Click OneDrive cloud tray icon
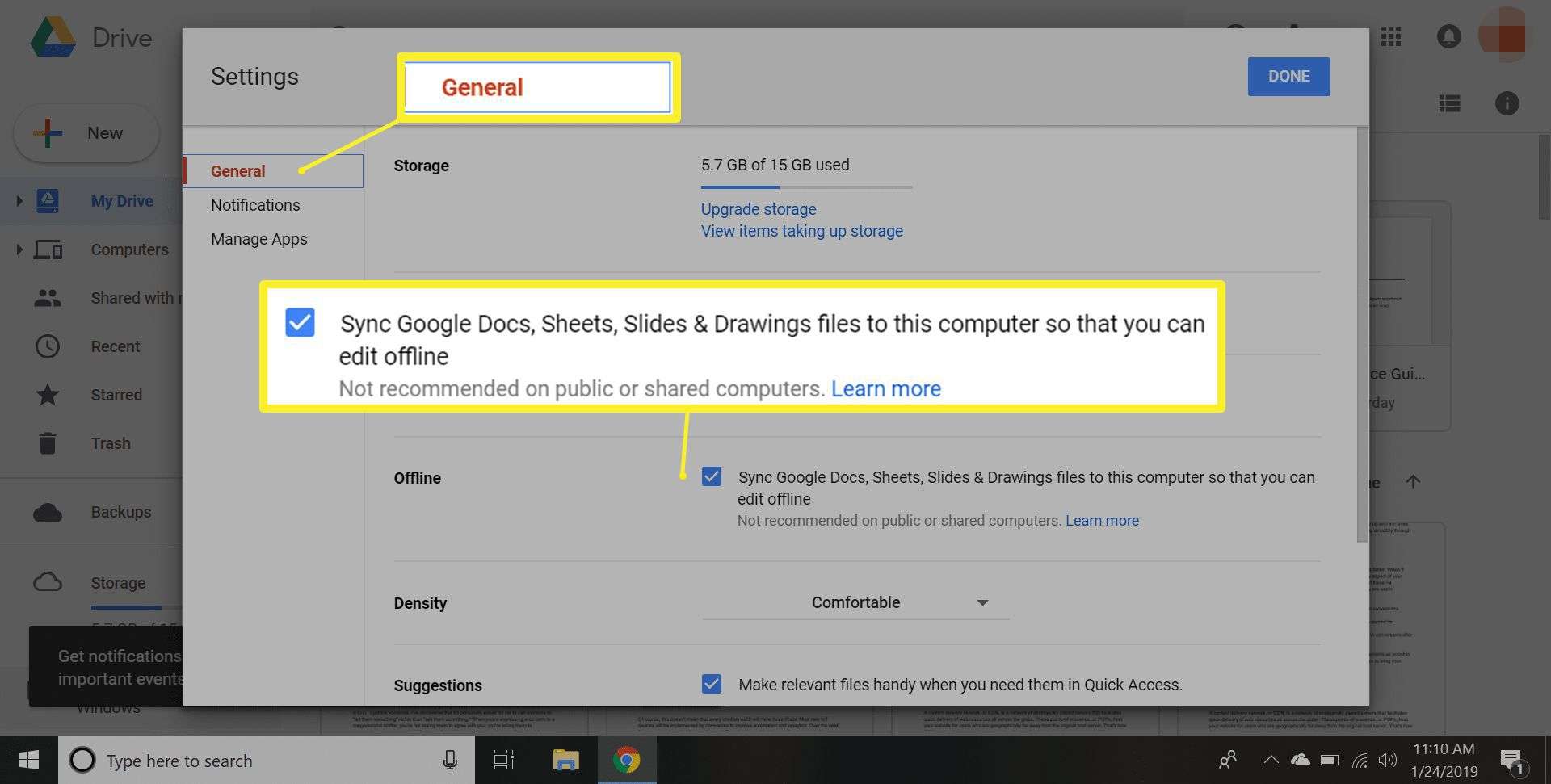 click(x=1300, y=760)
